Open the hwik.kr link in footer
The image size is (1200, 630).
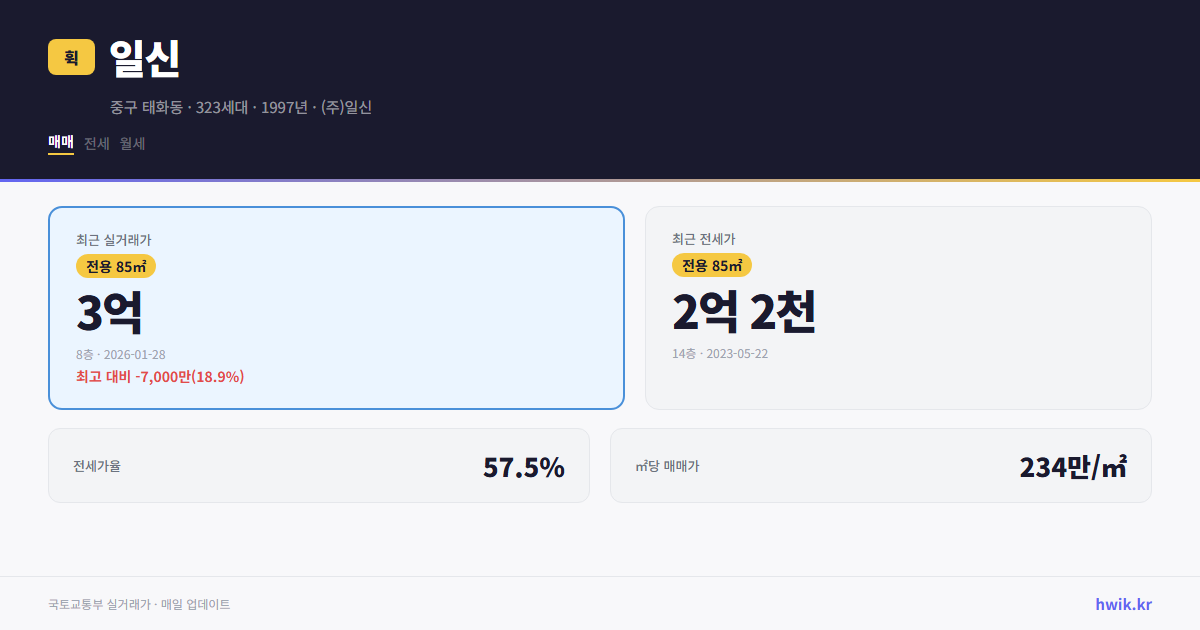tap(1122, 603)
